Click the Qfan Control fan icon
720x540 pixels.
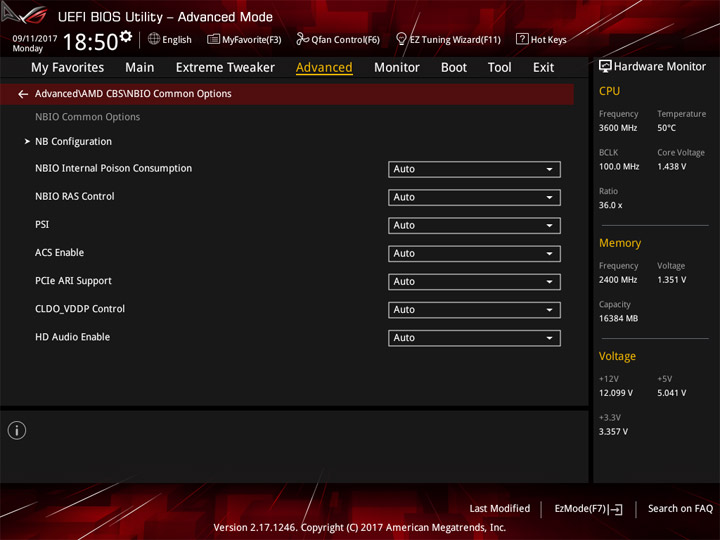tap(302, 39)
